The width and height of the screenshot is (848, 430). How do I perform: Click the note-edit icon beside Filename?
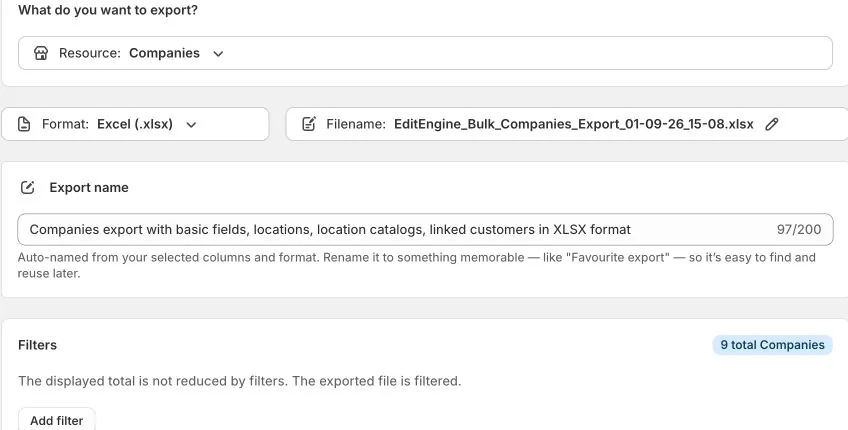tap(309, 124)
